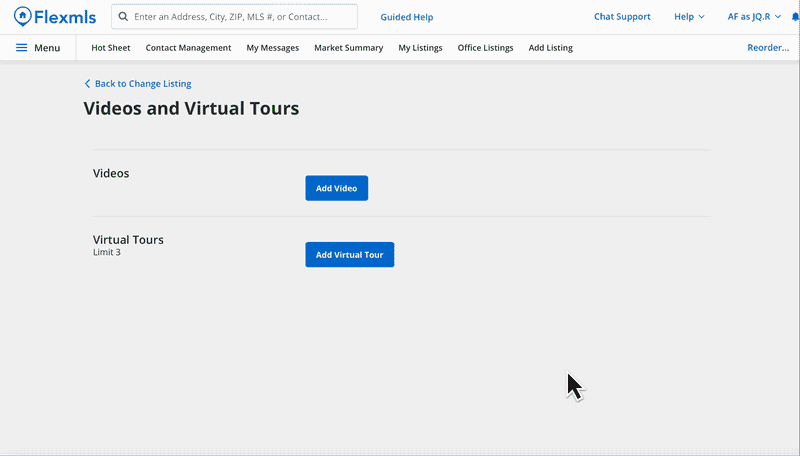Select Add Listing in the navigation bar
The height and width of the screenshot is (456, 800).
pos(550,48)
